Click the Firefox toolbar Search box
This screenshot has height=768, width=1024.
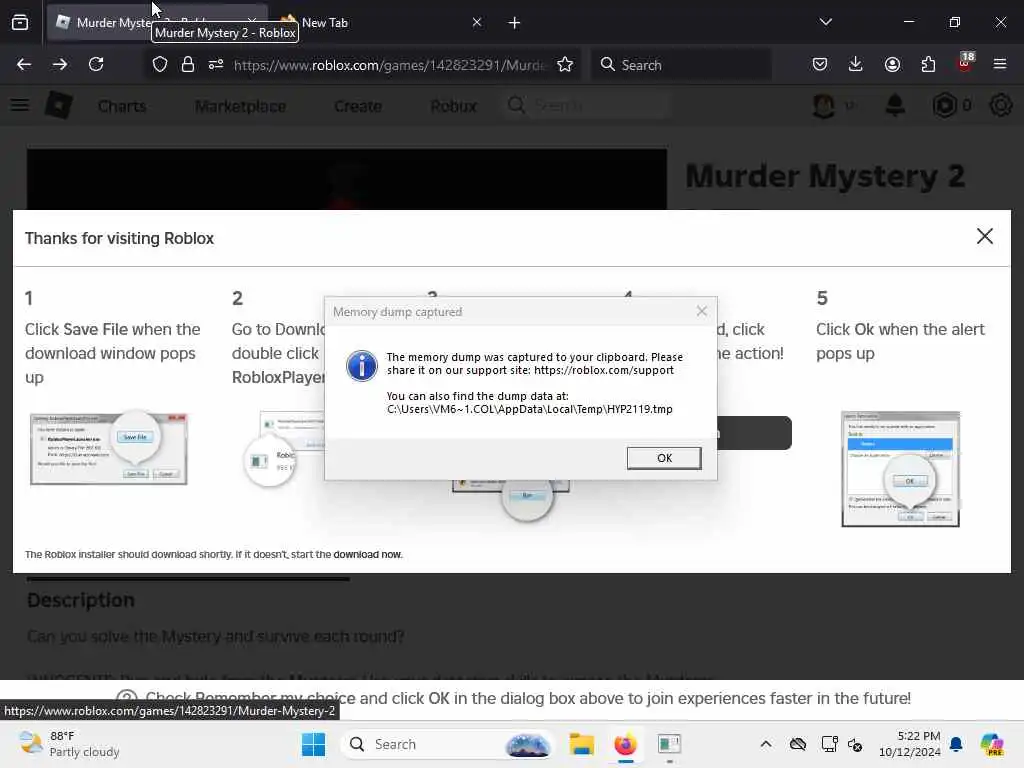pos(681,65)
